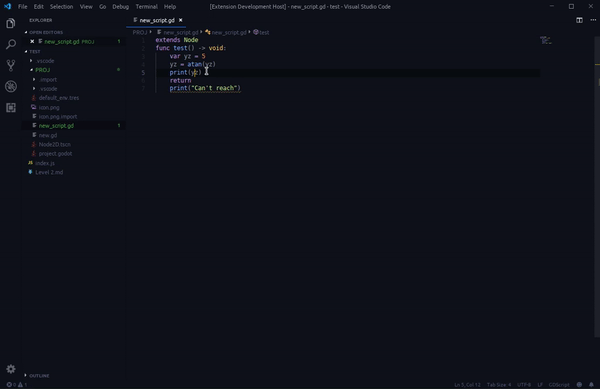Click the errors and warnings status counter
Screen dimensions: 600x389
pos(17,385)
